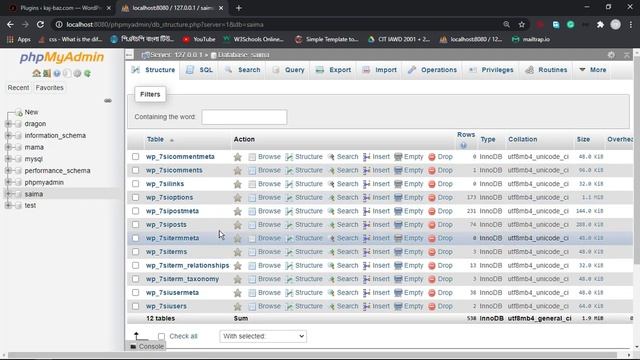The width and height of the screenshot is (640, 360).
Task: Click the Search icon for wp_7sicomments
Action: pyautogui.click(x=331, y=170)
